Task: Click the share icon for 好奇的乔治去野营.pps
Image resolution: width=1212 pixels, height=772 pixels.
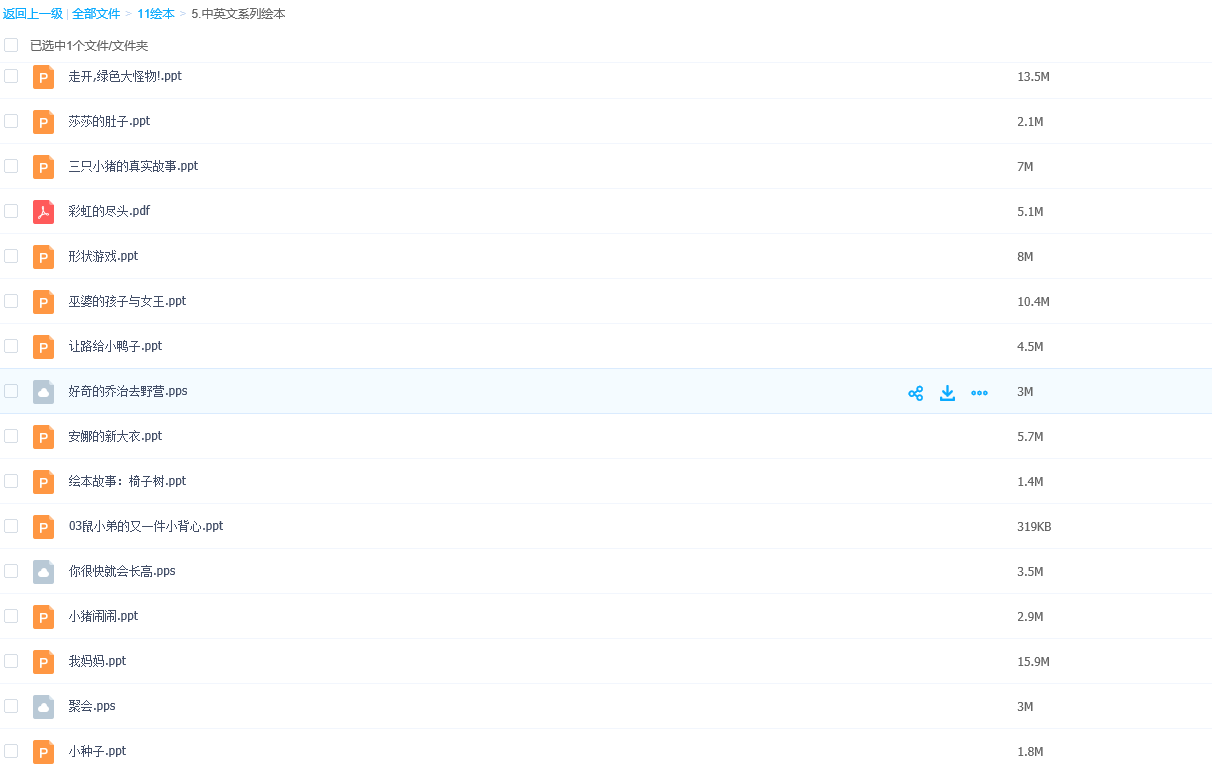Action: (x=915, y=393)
